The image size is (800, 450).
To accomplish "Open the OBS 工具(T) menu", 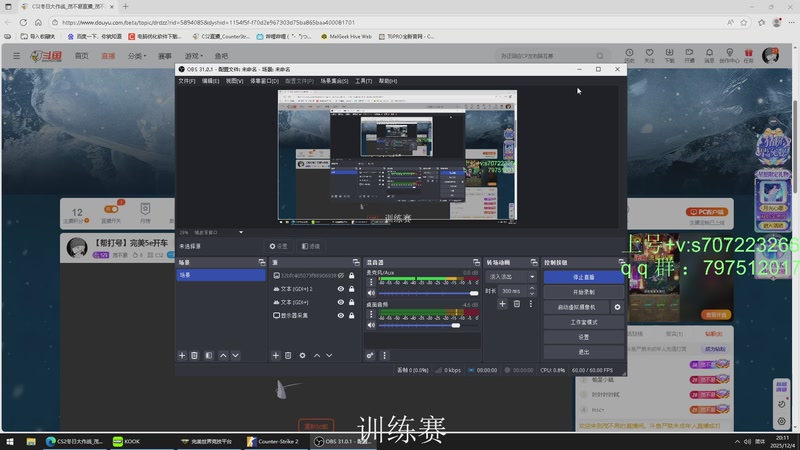I will pyautogui.click(x=363, y=81).
